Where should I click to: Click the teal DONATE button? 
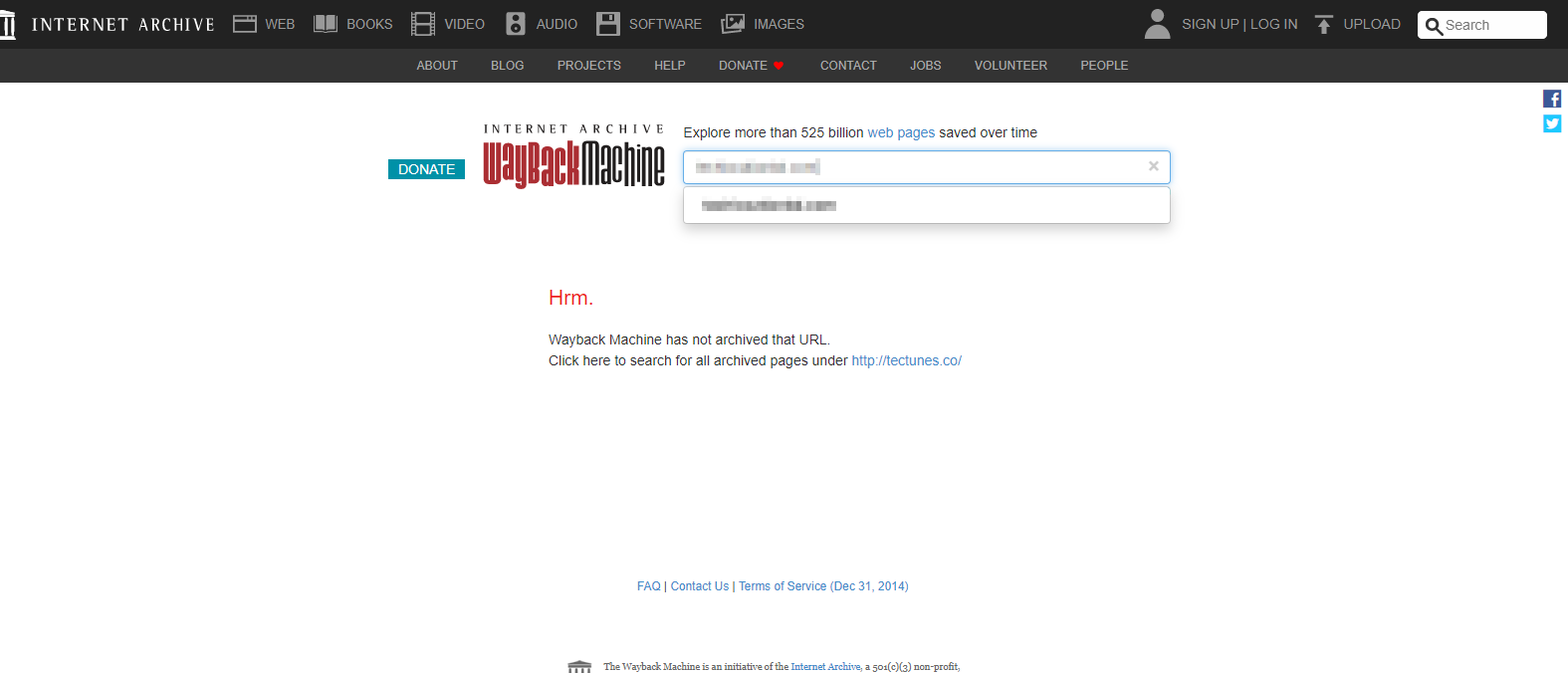(x=426, y=169)
